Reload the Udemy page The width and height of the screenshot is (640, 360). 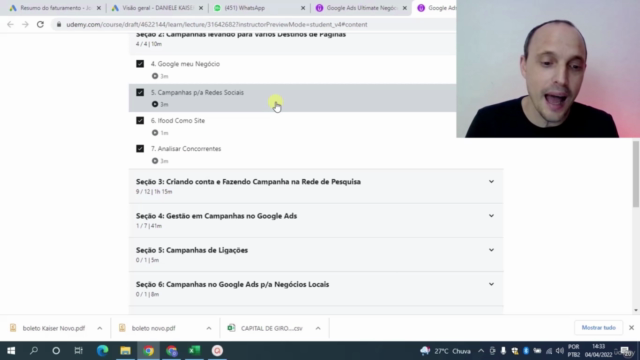40,24
